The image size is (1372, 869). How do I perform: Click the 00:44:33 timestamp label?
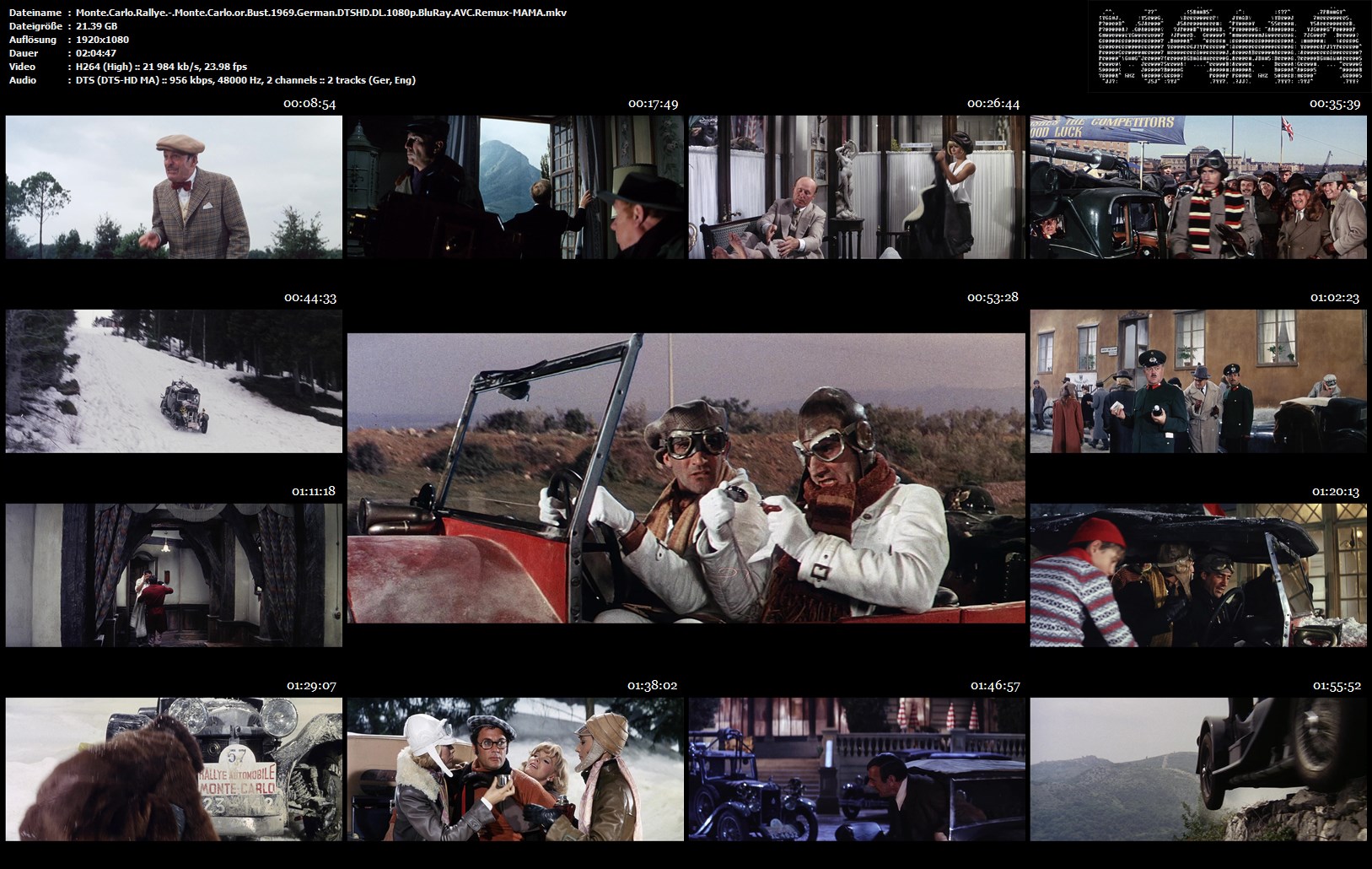coord(309,298)
